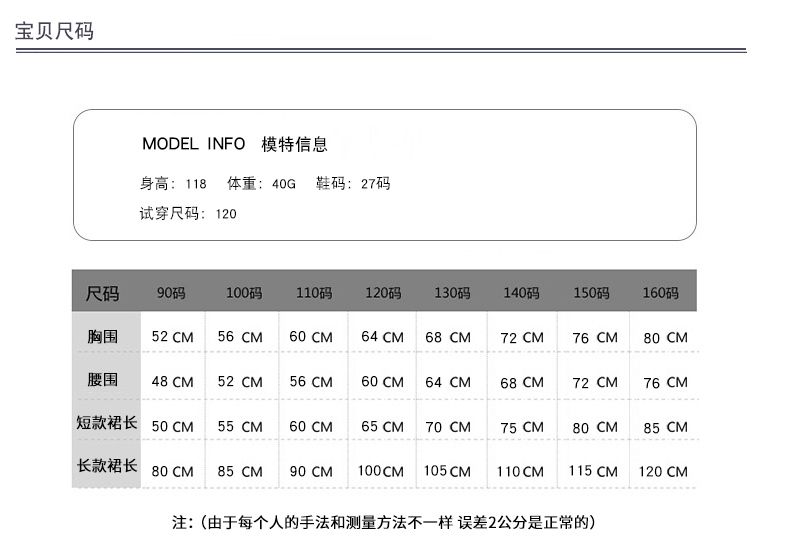
Task: Click the 腰围 value for 130码
Action: coord(448,382)
